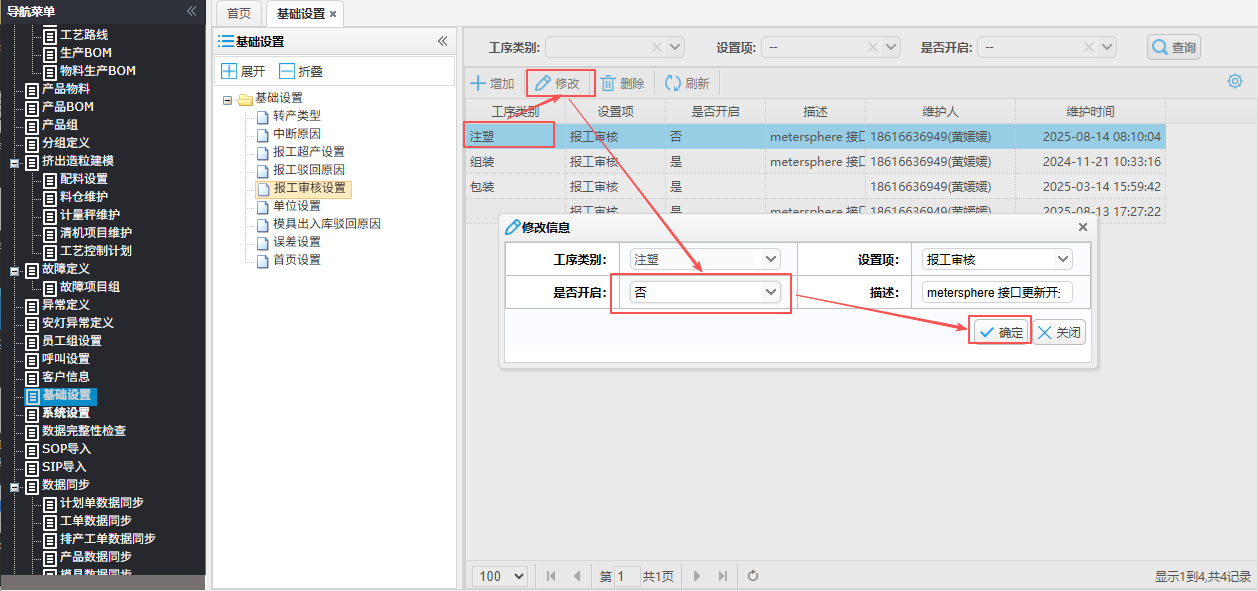Switch to the 首页 tab

tap(239, 14)
